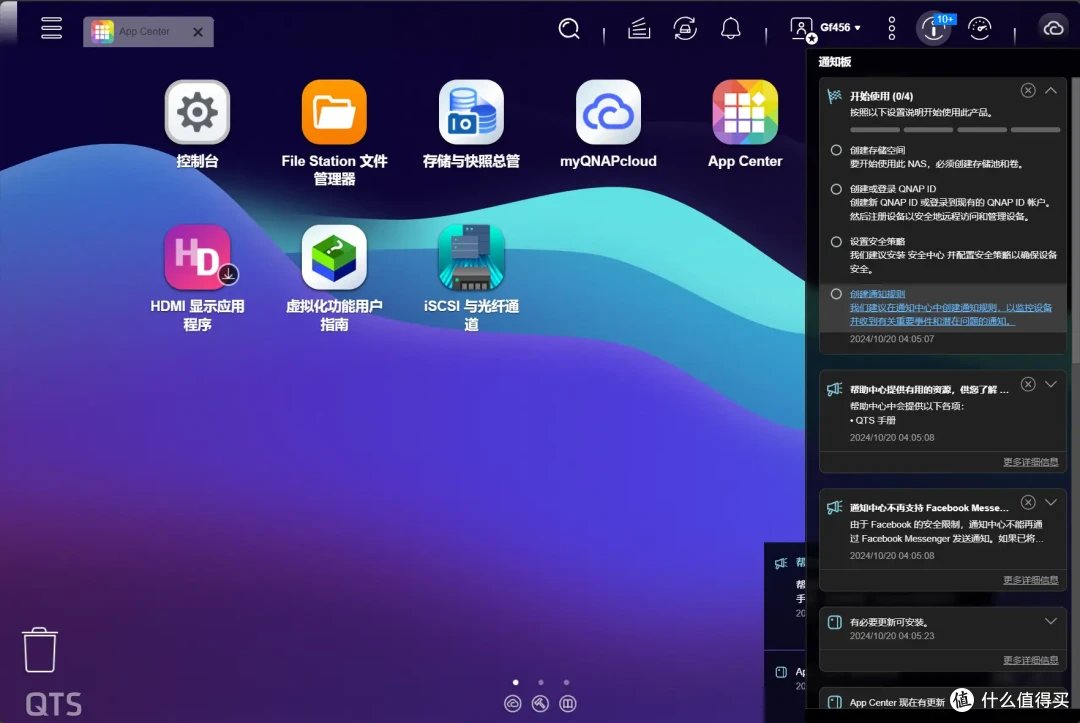This screenshot has height=723, width=1080.
Task: Toggle the info notification board icon
Action: (x=934, y=29)
